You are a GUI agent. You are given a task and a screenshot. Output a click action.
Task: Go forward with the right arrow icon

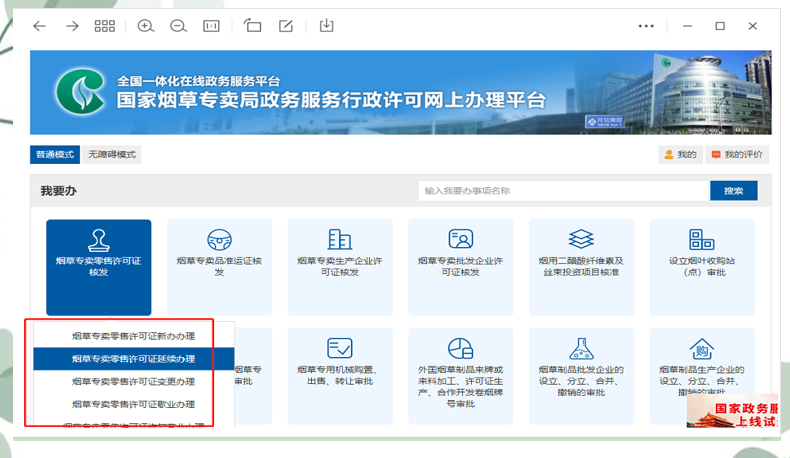[72, 26]
